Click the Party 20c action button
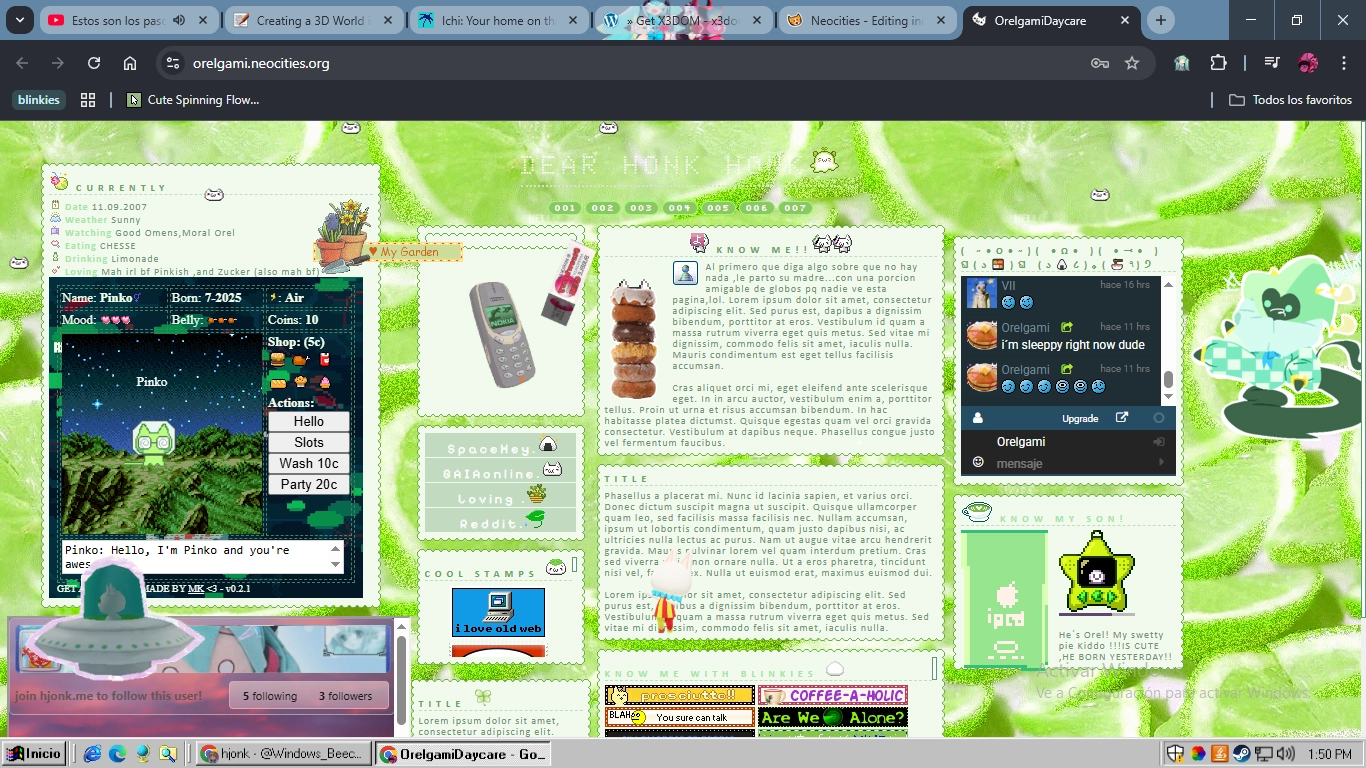1366x768 pixels. point(309,484)
